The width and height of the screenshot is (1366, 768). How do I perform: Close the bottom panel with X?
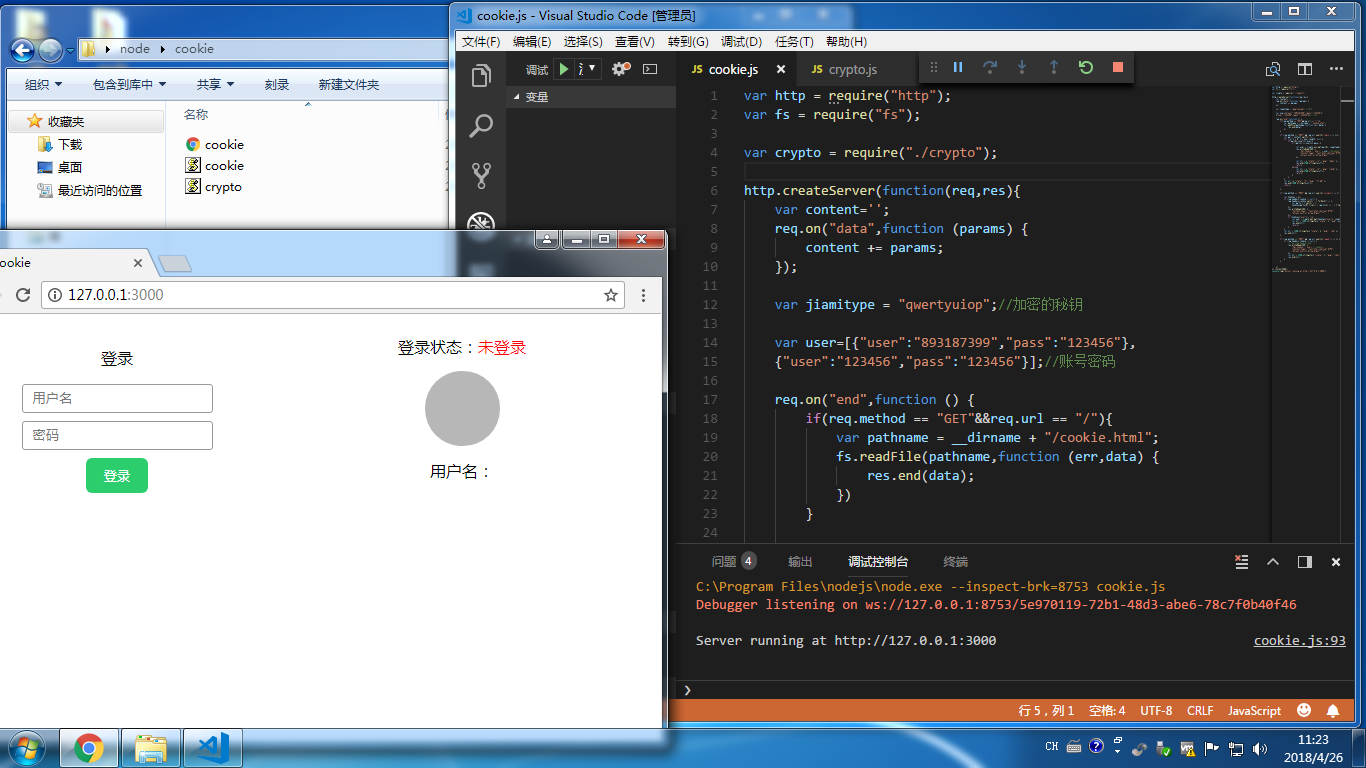coord(1336,562)
